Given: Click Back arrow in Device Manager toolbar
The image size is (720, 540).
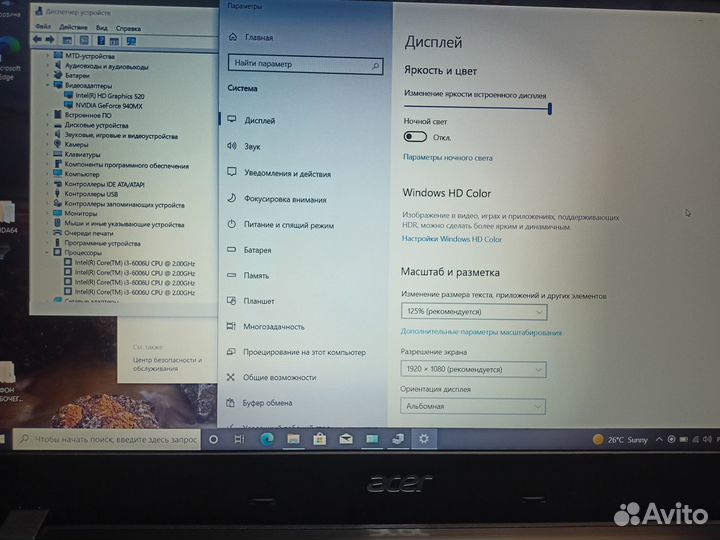Looking at the screenshot, I should 37,40.
